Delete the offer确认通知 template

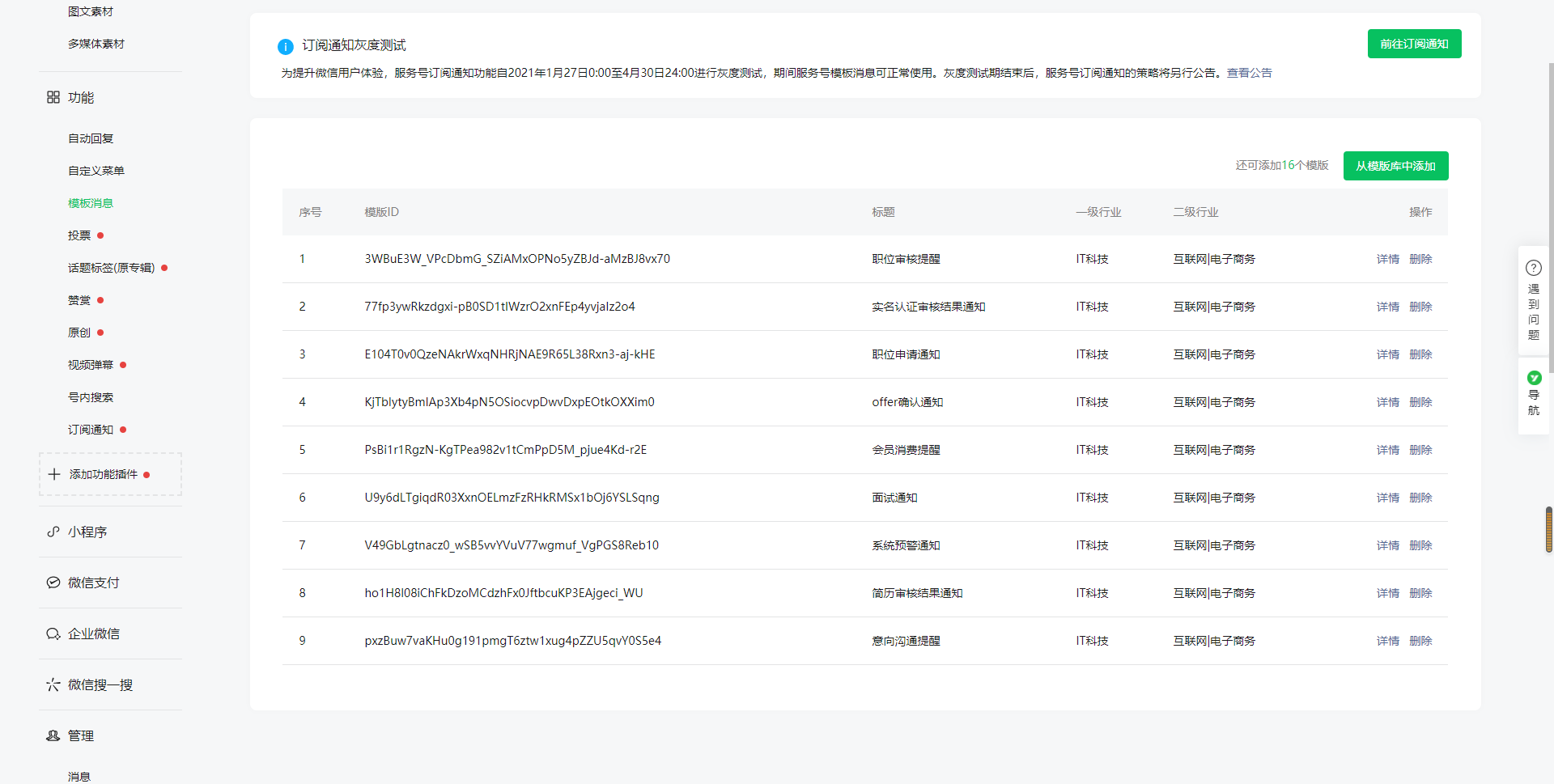click(x=1420, y=402)
